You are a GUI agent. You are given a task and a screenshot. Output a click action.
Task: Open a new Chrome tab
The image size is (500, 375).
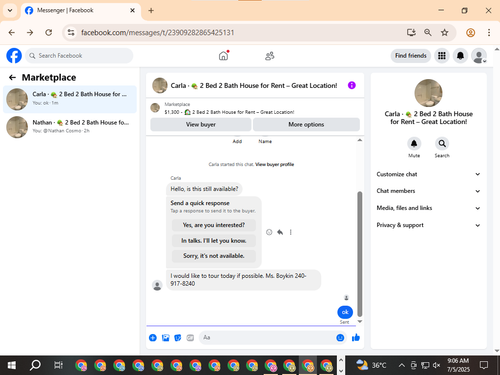pos(151,10)
